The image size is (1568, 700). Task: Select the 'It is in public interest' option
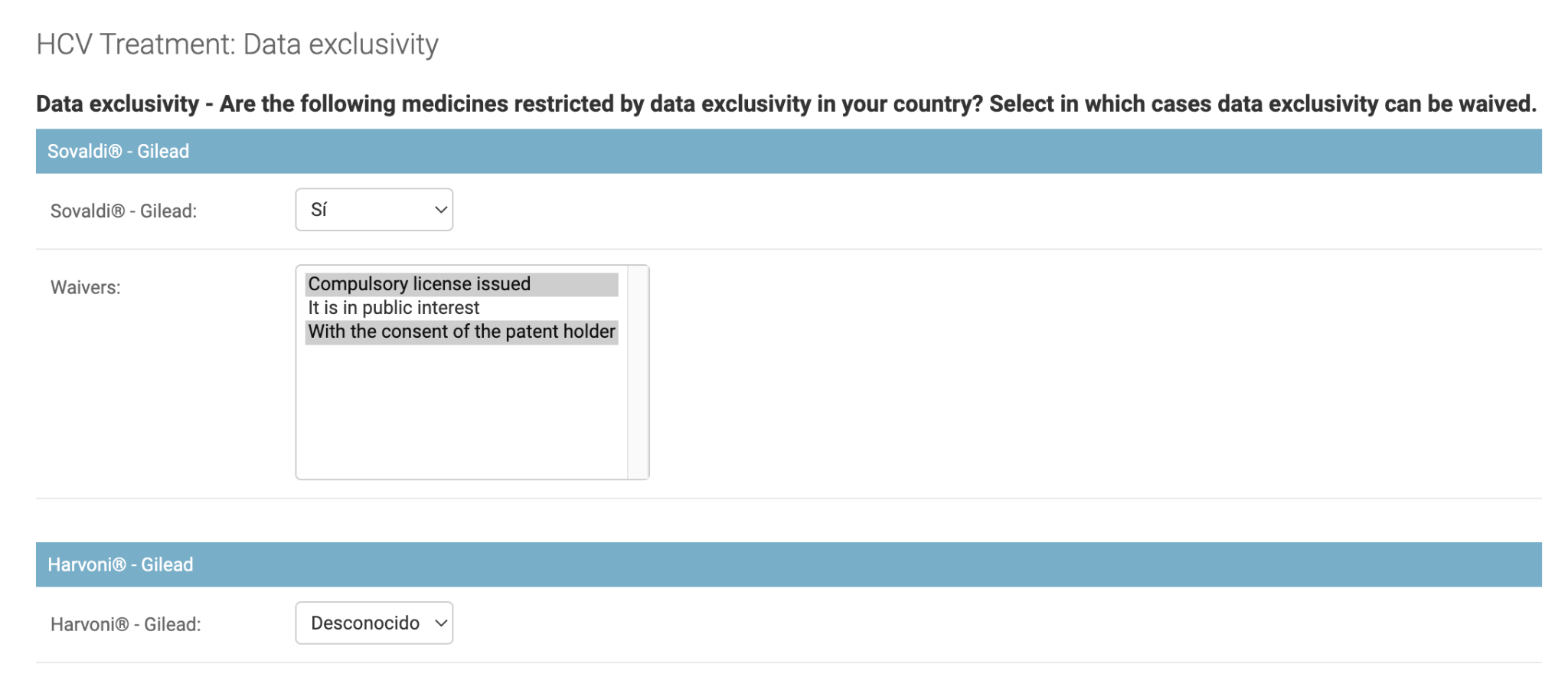point(462,308)
